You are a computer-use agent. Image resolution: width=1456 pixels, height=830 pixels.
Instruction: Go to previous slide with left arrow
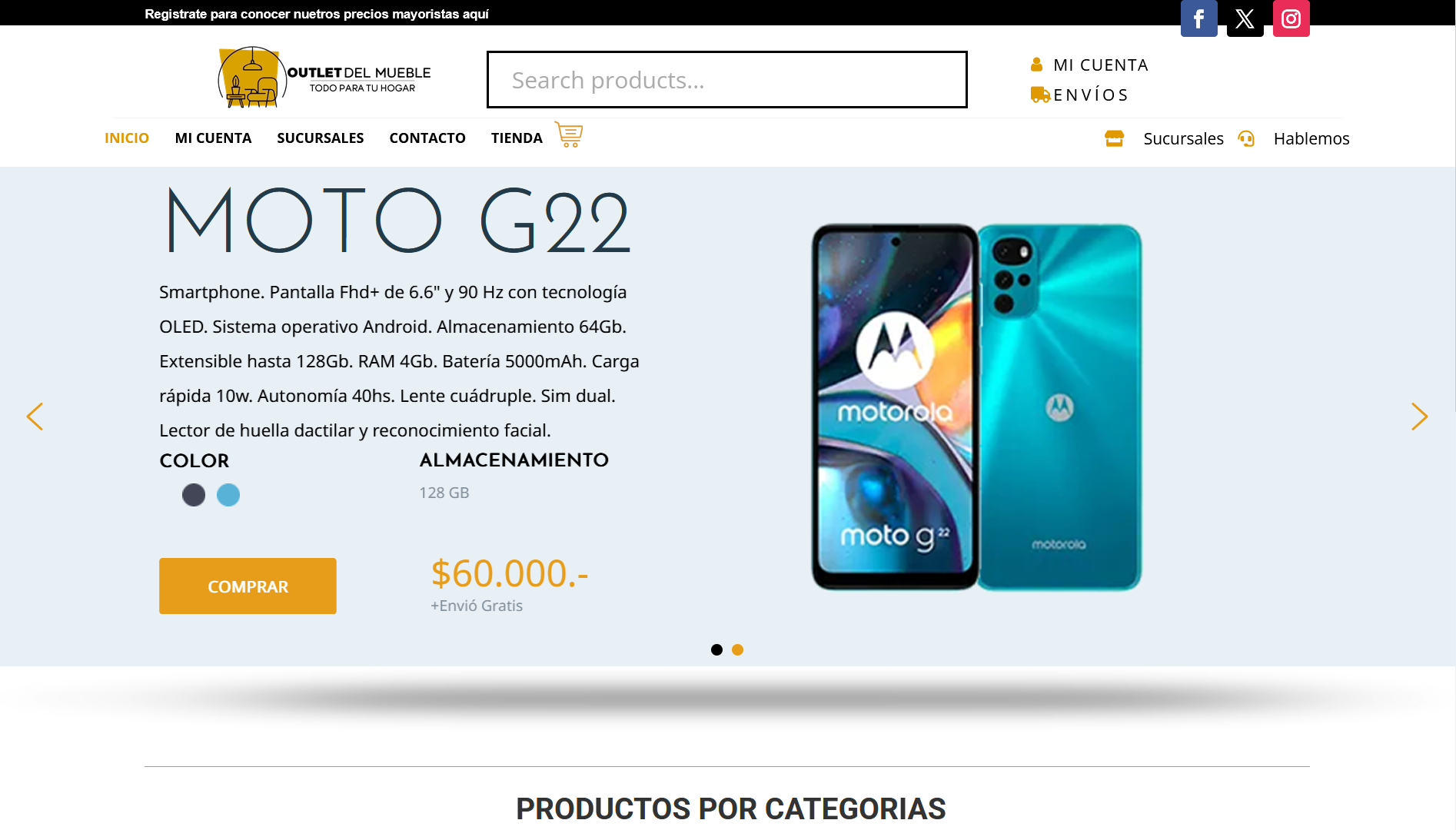(35, 417)
